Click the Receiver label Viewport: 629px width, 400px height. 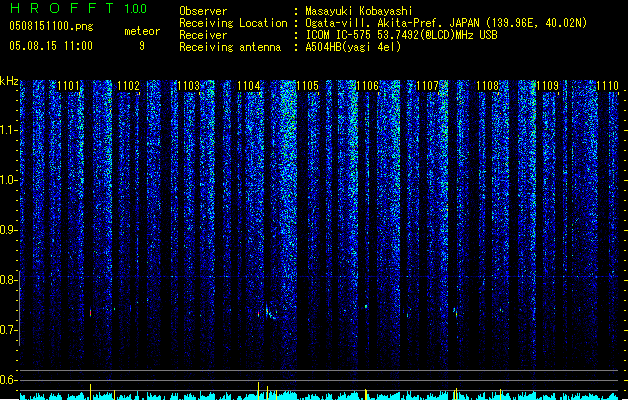[203, 35]
